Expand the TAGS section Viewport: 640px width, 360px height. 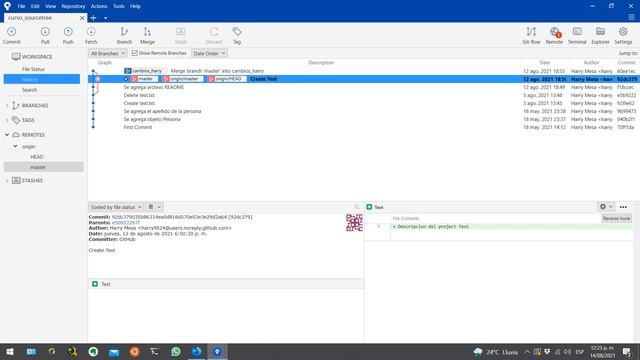pyautogui.click(x=7, y=120)
